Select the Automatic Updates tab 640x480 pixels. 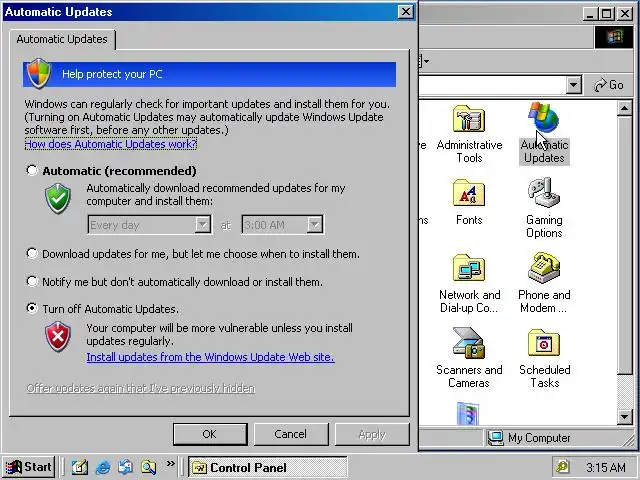(x=62, y=39)
